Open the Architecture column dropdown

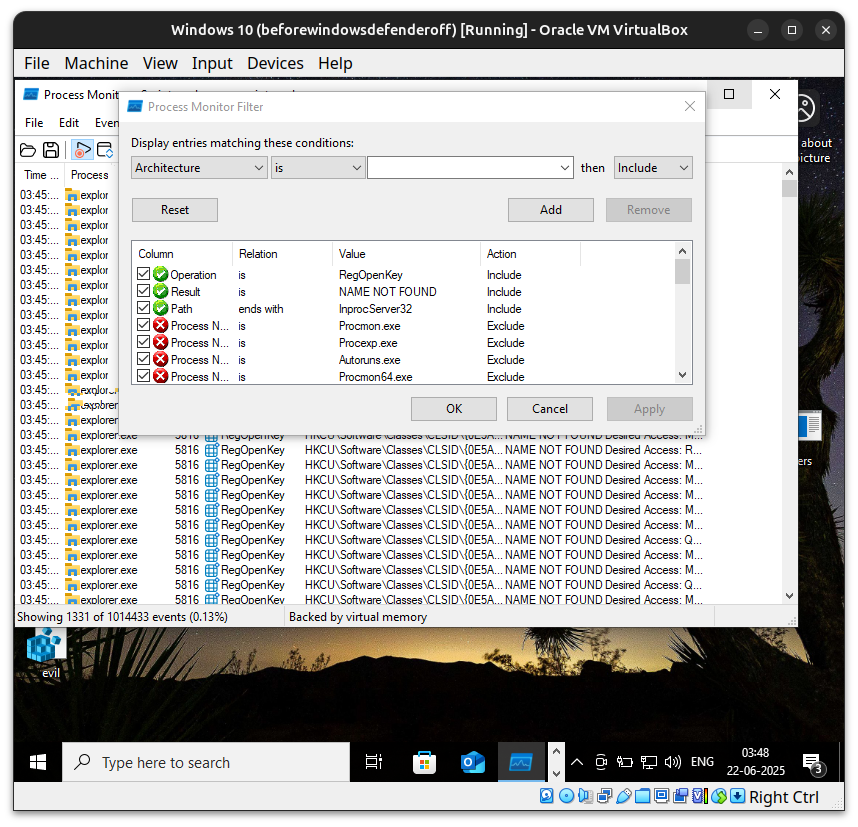pyautogui.click(x=199, y=167)
